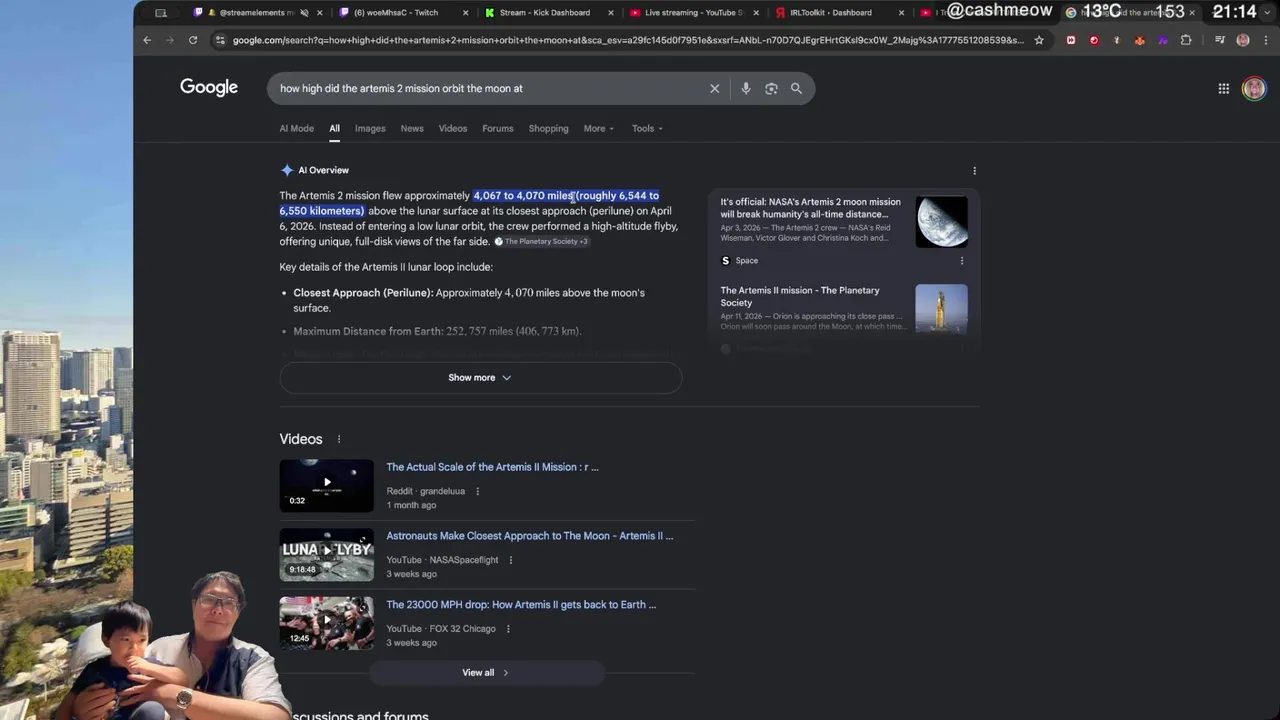Click the orange fox extension icon
The height and width of the screenshot is (720, 1280).
click(x=1140, y=40)
